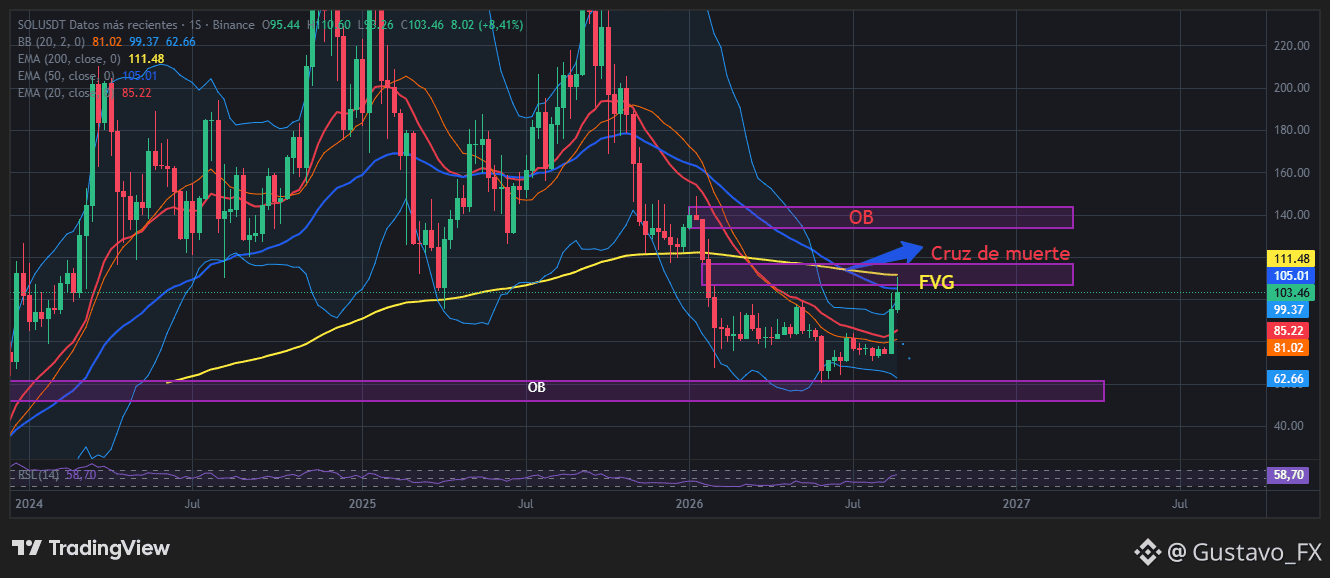
Task: Click the 200.00 price scale label
Action: point(1292,88)
